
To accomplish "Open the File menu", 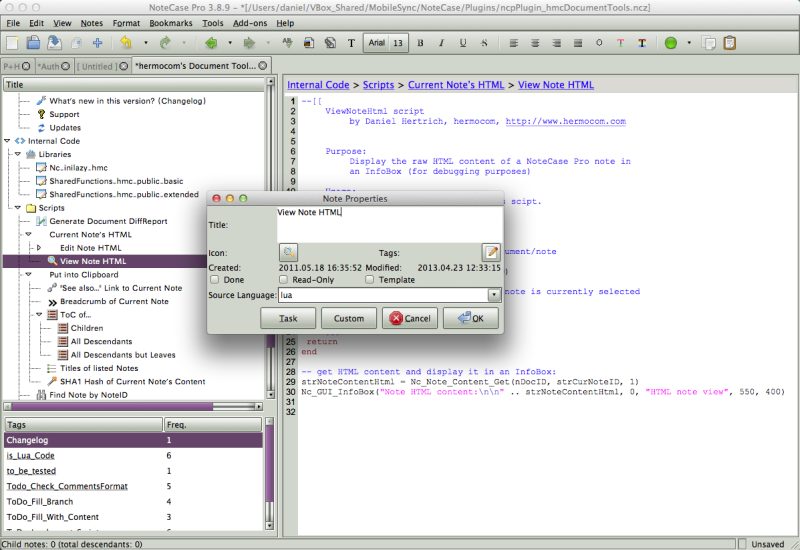I will click(x=13, y=23).
